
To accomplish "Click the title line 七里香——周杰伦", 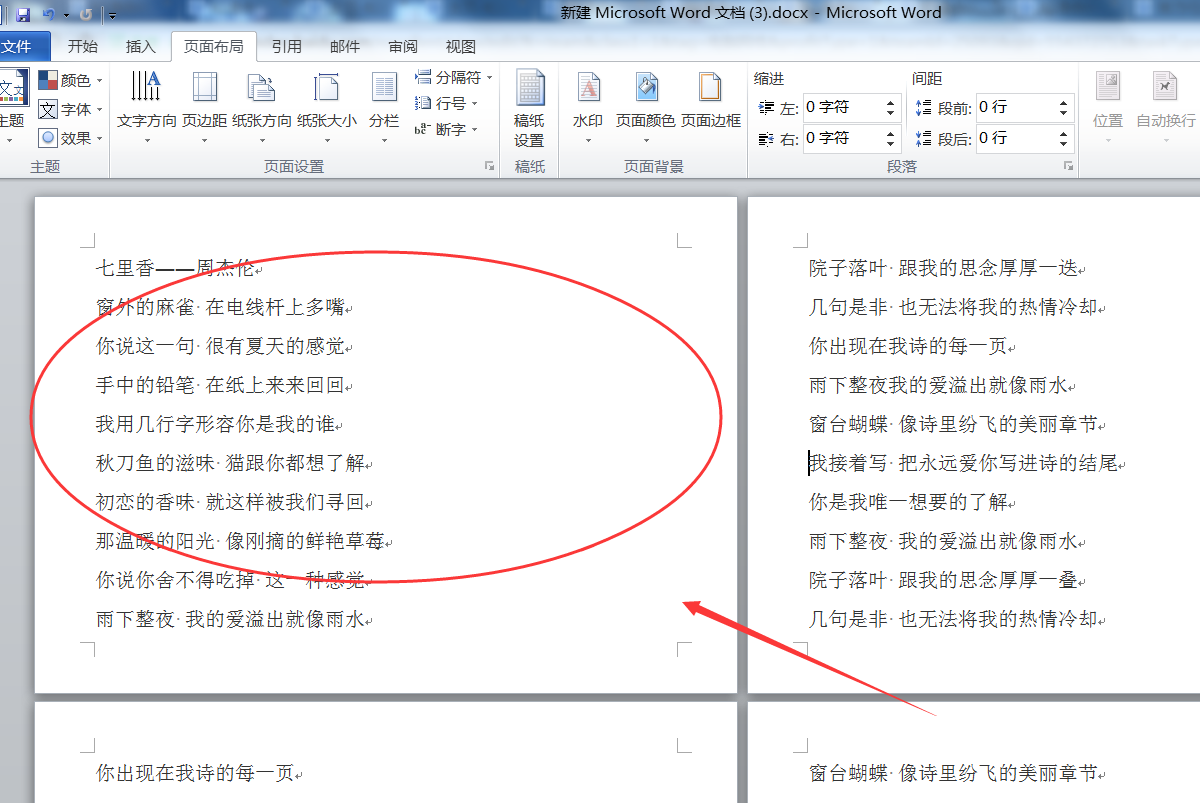I will 175,268.
